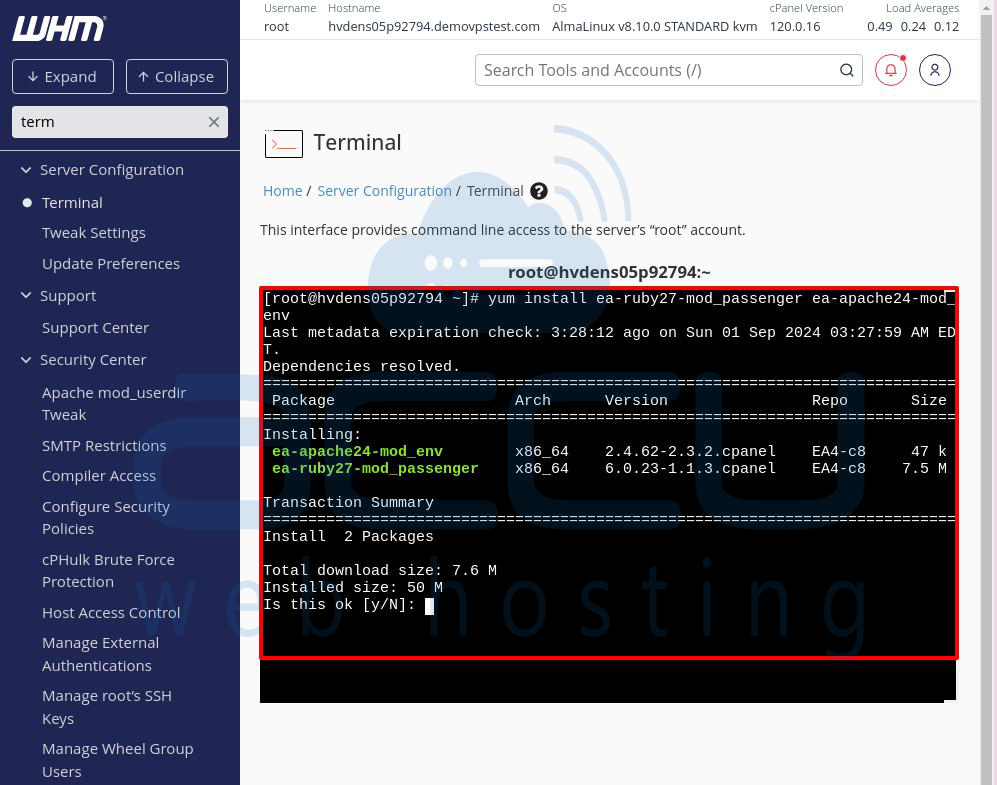Screen dimensions: 997x785
Task: Open Tweak Settings
Action: pos(93,233)
